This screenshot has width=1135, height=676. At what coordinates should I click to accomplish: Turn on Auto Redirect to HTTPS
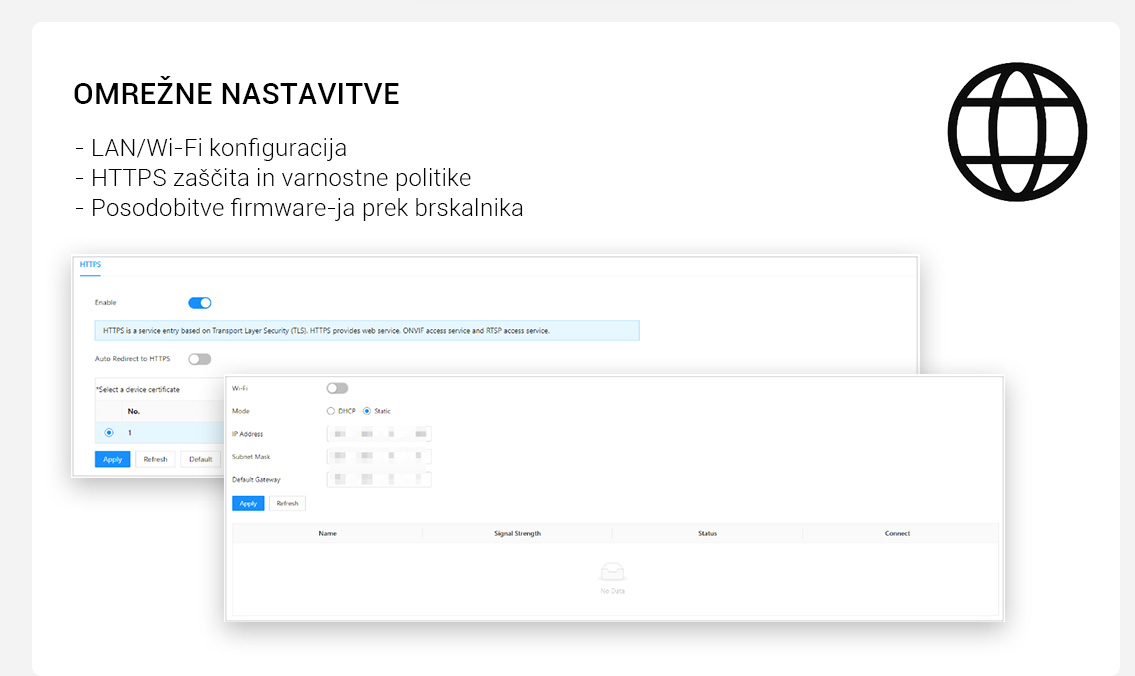(x=200, y=359)
